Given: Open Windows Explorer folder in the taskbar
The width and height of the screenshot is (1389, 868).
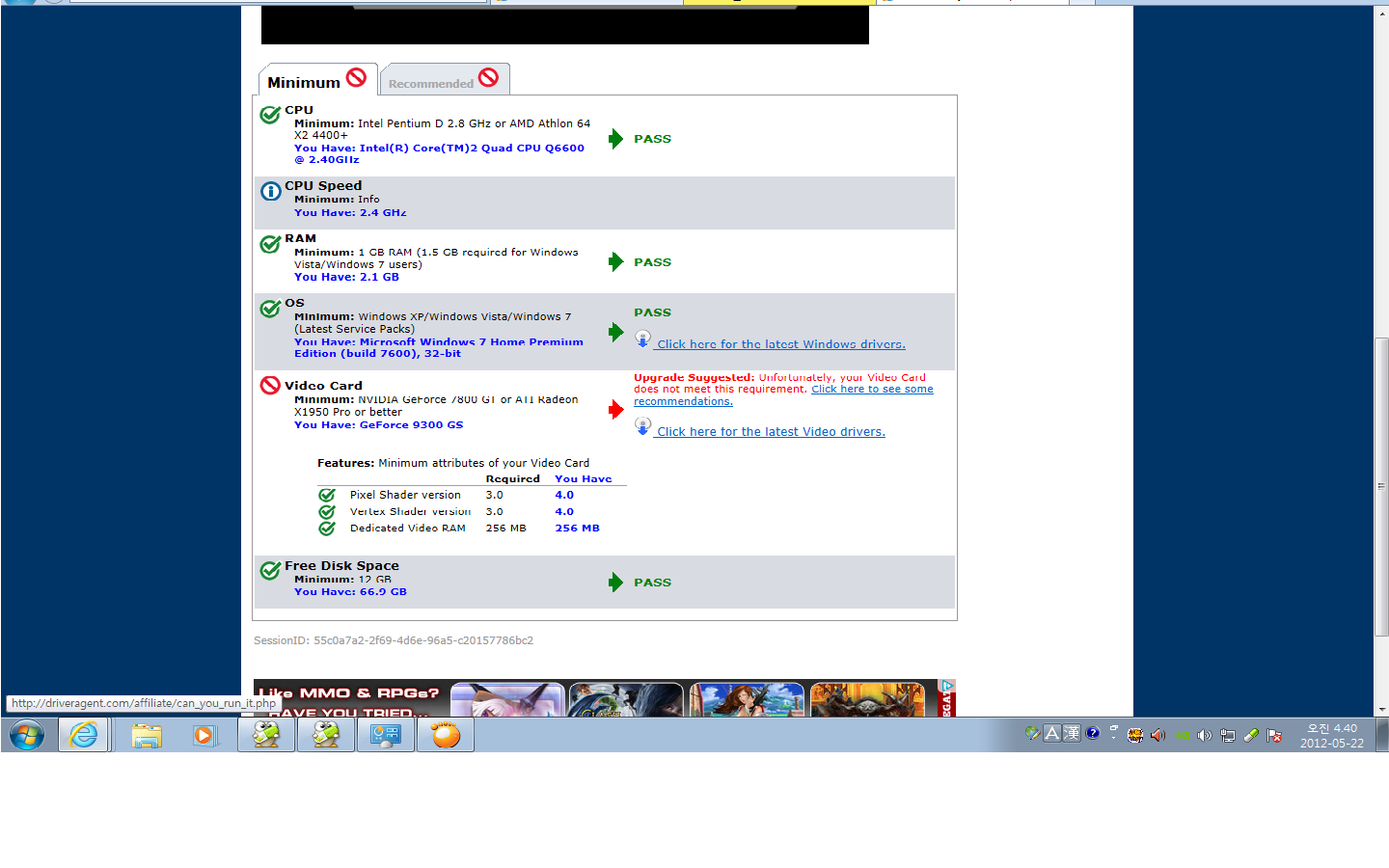Looking at the screenshot, I should [146, 735].
